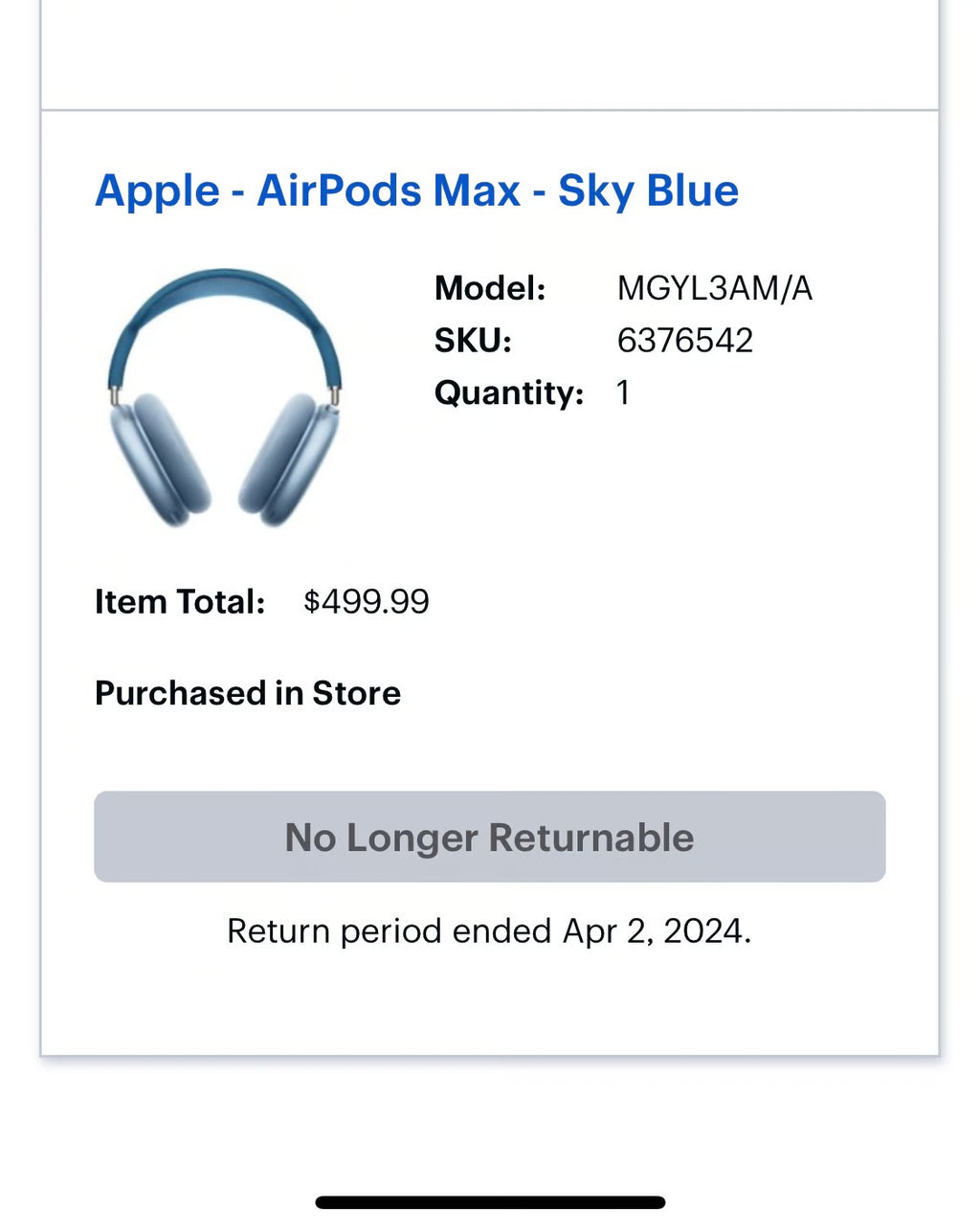The image size is (980, 1230).
Task: Click the Model field label
Action: point(490,287)
